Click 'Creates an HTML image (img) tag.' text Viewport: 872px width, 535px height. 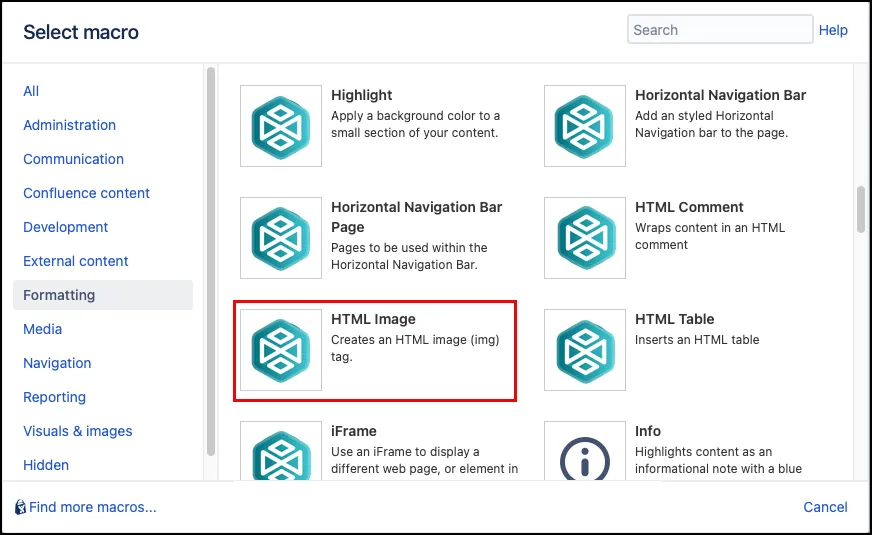click(415, 348)
